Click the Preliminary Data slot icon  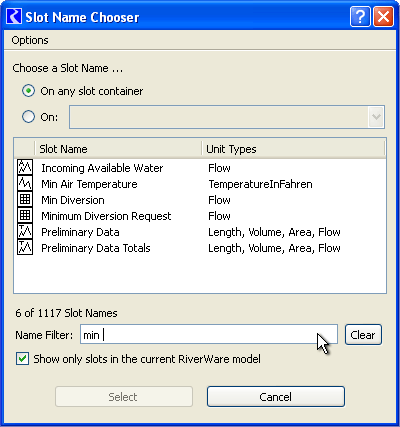[x=25, y=231]
